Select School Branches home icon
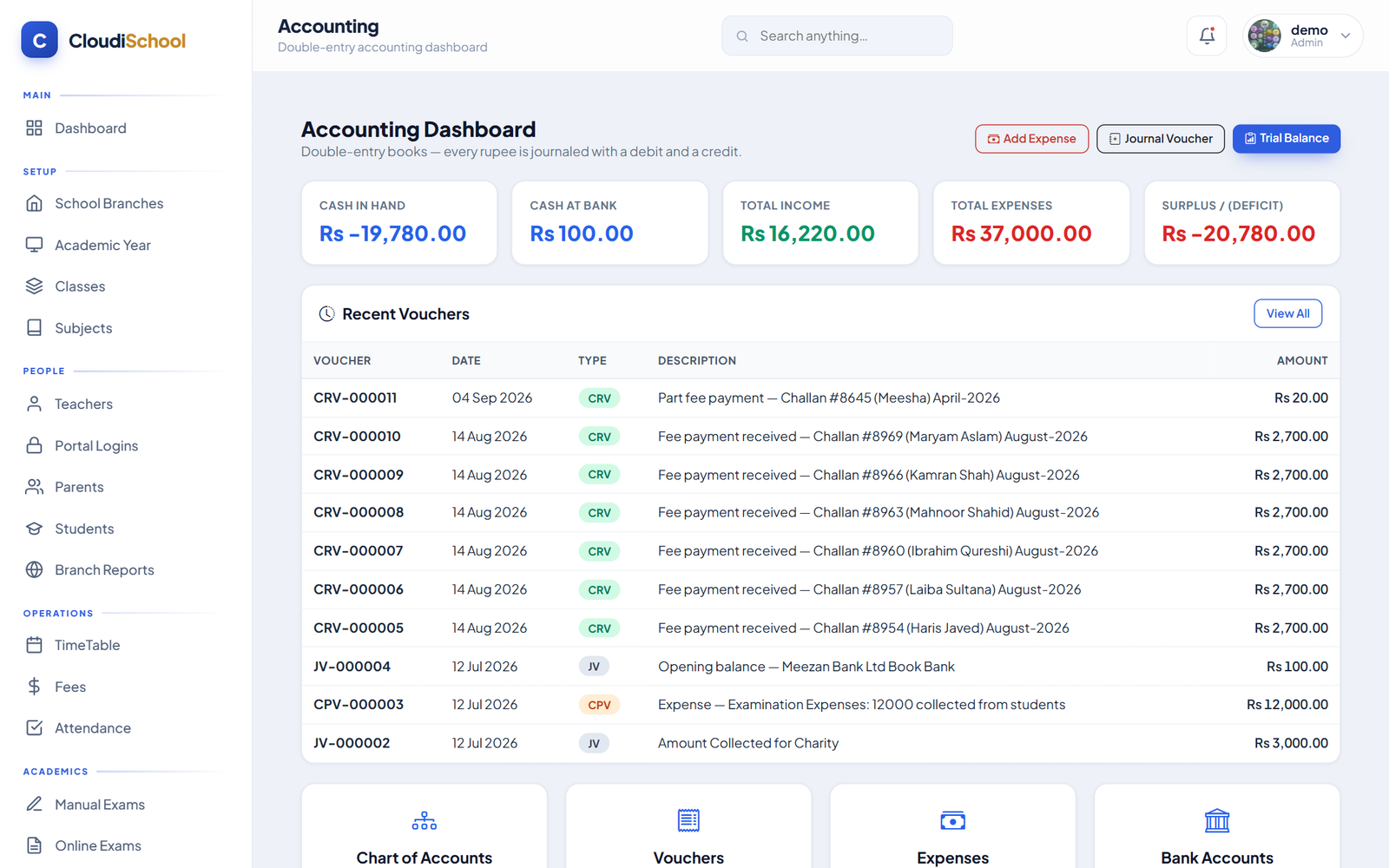The width and height of the screenshot is (1389, 868). 34,203
